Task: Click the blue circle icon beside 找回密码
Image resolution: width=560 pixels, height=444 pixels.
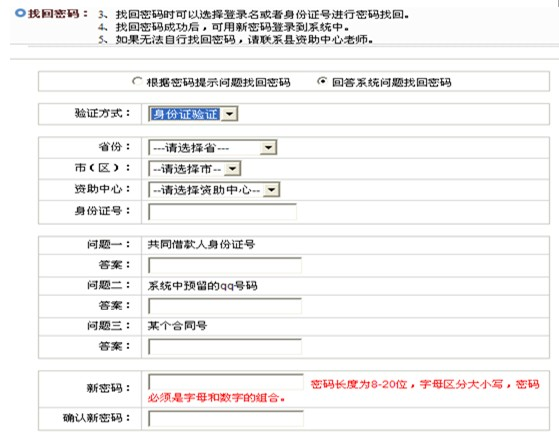Action: coord(20,13)
